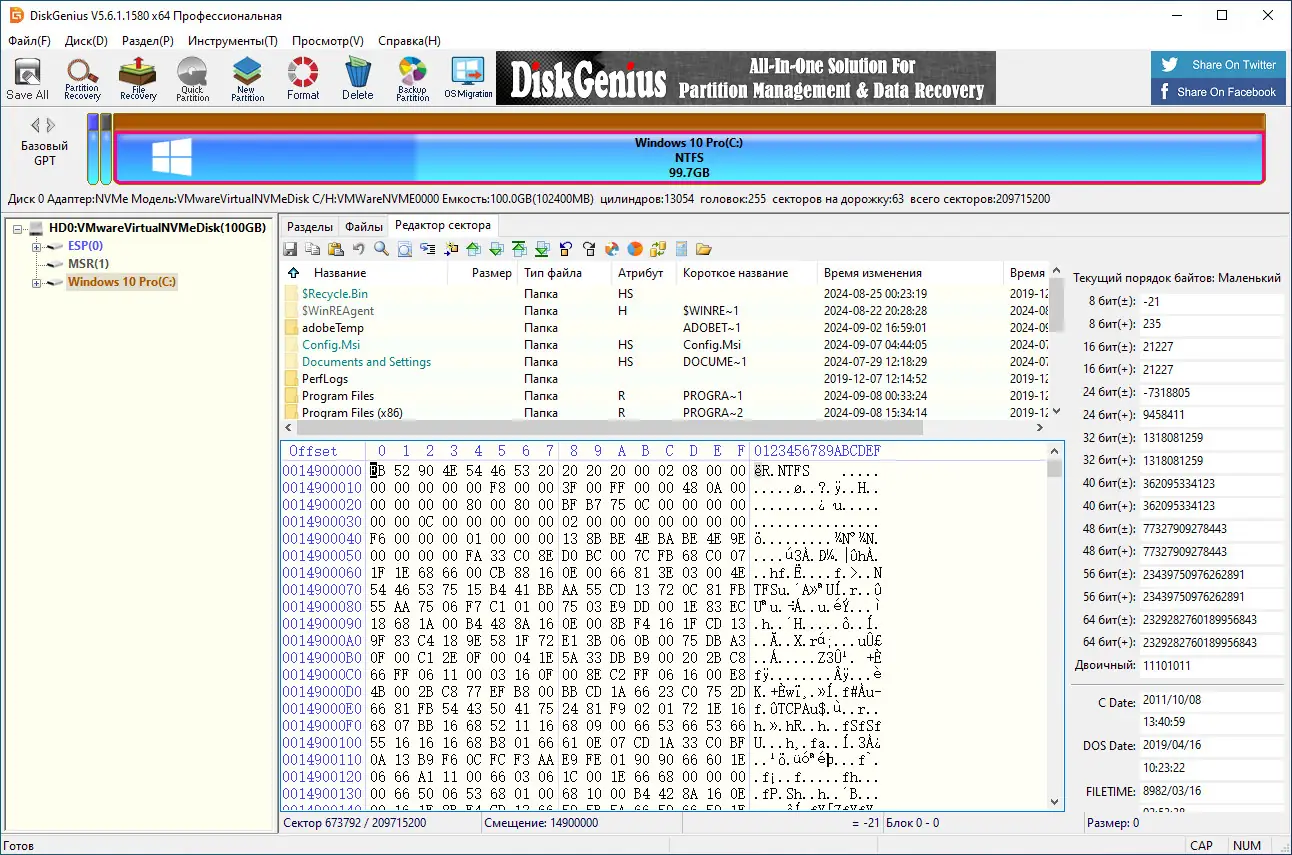Click the file list vertical scrollbar down arrow
This screenshot has width=1292, height=855.
1055,411
